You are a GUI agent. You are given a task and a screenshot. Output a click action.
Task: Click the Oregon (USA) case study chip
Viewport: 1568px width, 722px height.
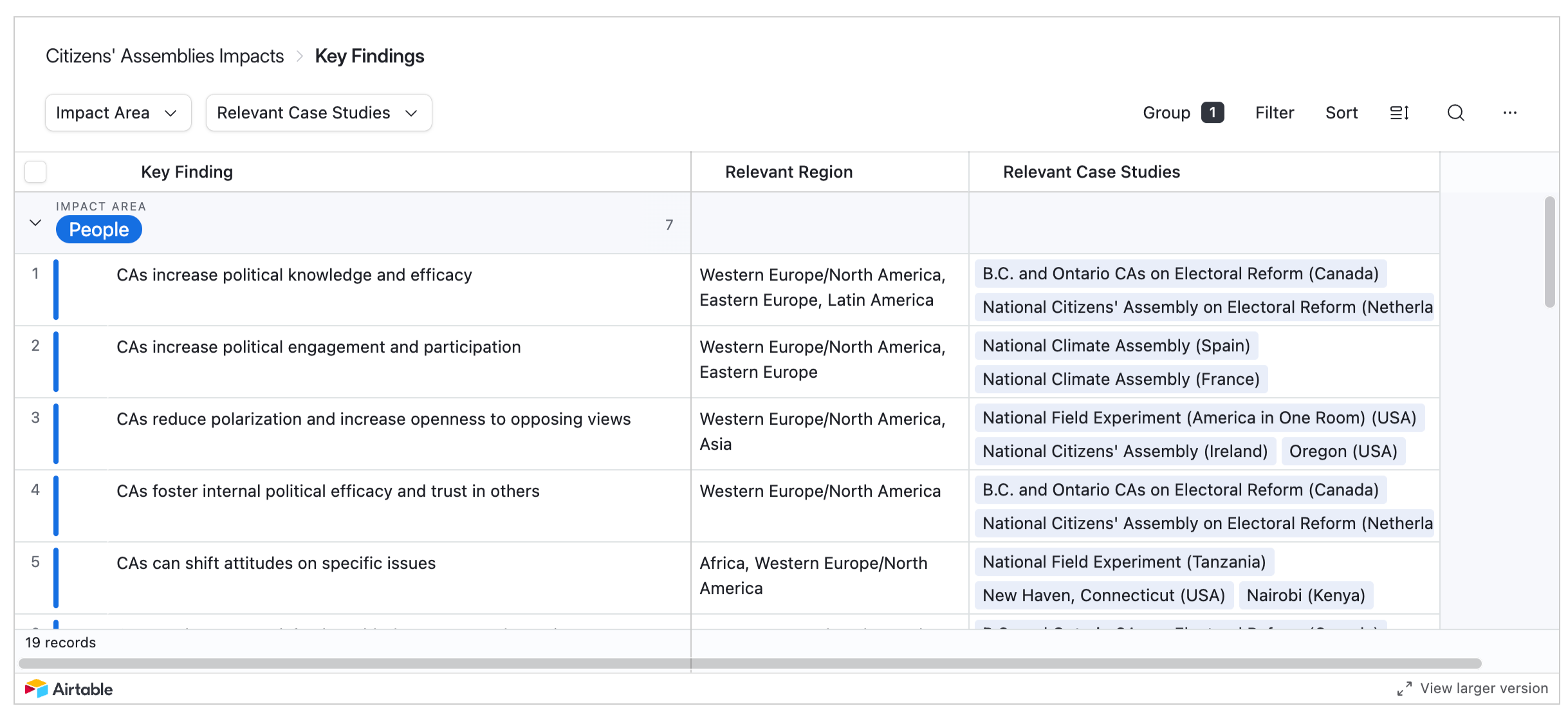tap(1343, 451)
